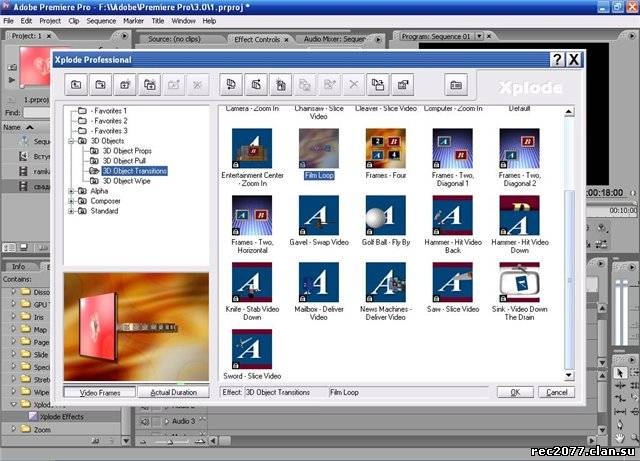The width and height of the screenshot is (640, 461).
Task: Expand the Alpha category node
Action: 71,191
